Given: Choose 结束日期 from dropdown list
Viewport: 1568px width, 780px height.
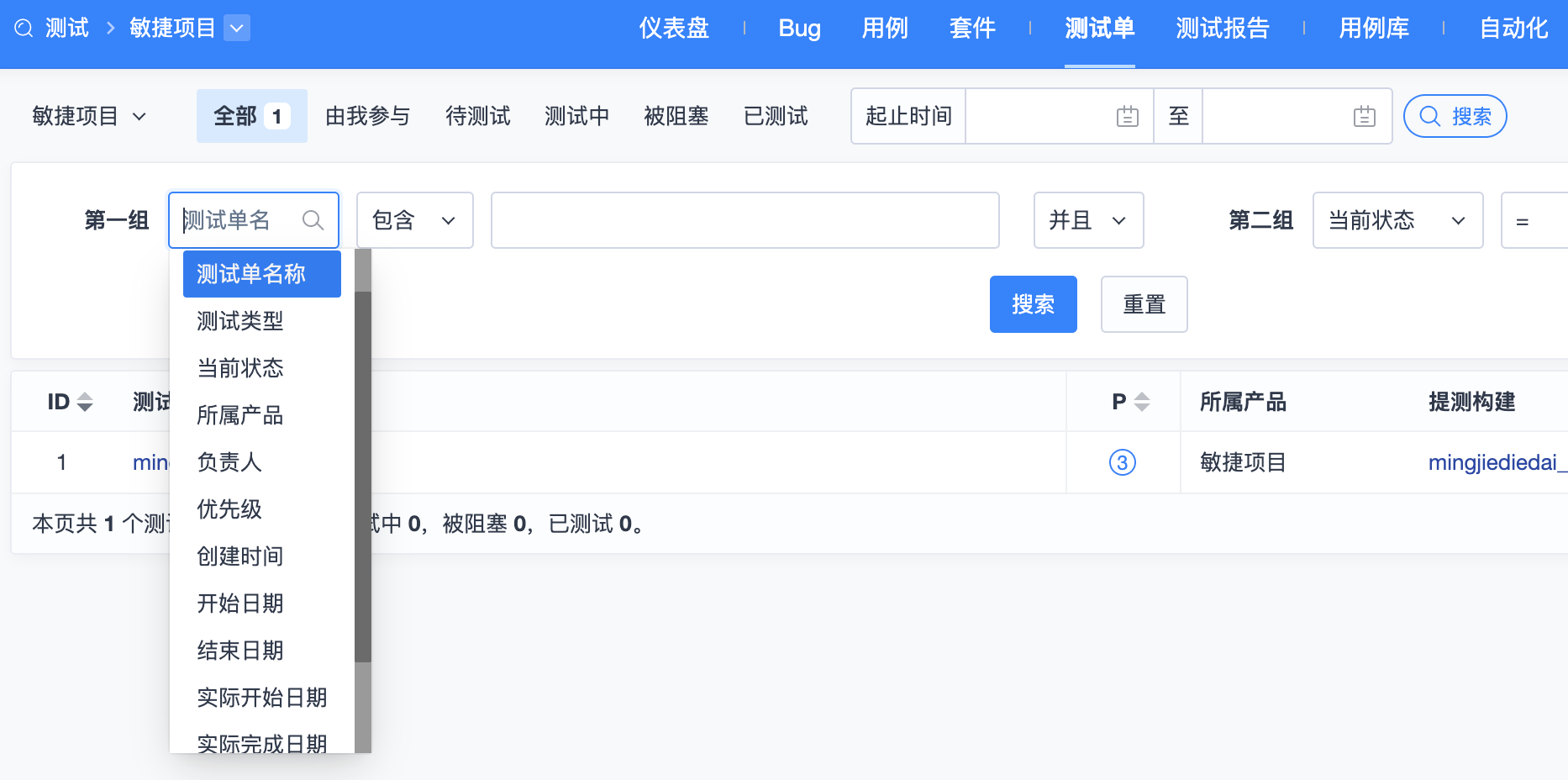Looking at the screenshot, I should pos(262,651).
